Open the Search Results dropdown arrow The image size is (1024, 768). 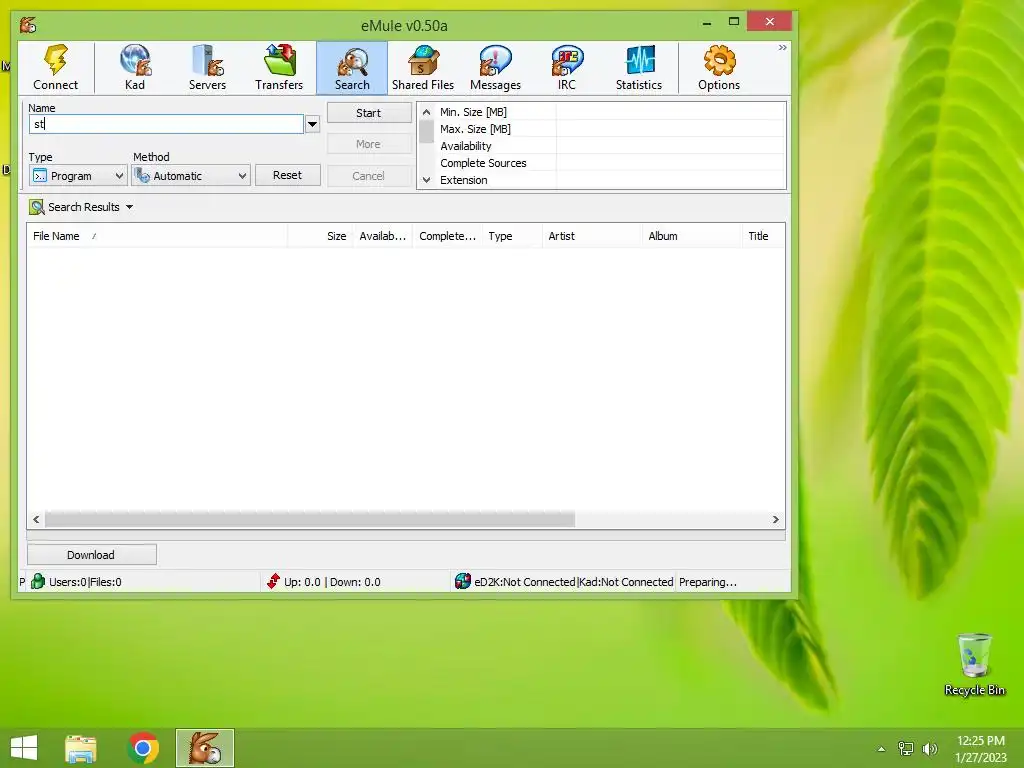point(129,207)
